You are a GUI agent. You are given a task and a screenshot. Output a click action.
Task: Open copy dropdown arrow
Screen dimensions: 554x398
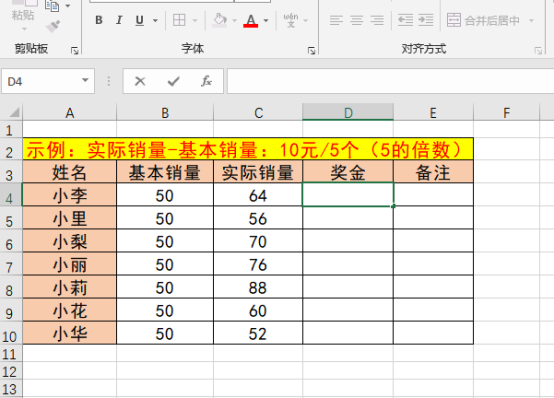pos(67,6)
